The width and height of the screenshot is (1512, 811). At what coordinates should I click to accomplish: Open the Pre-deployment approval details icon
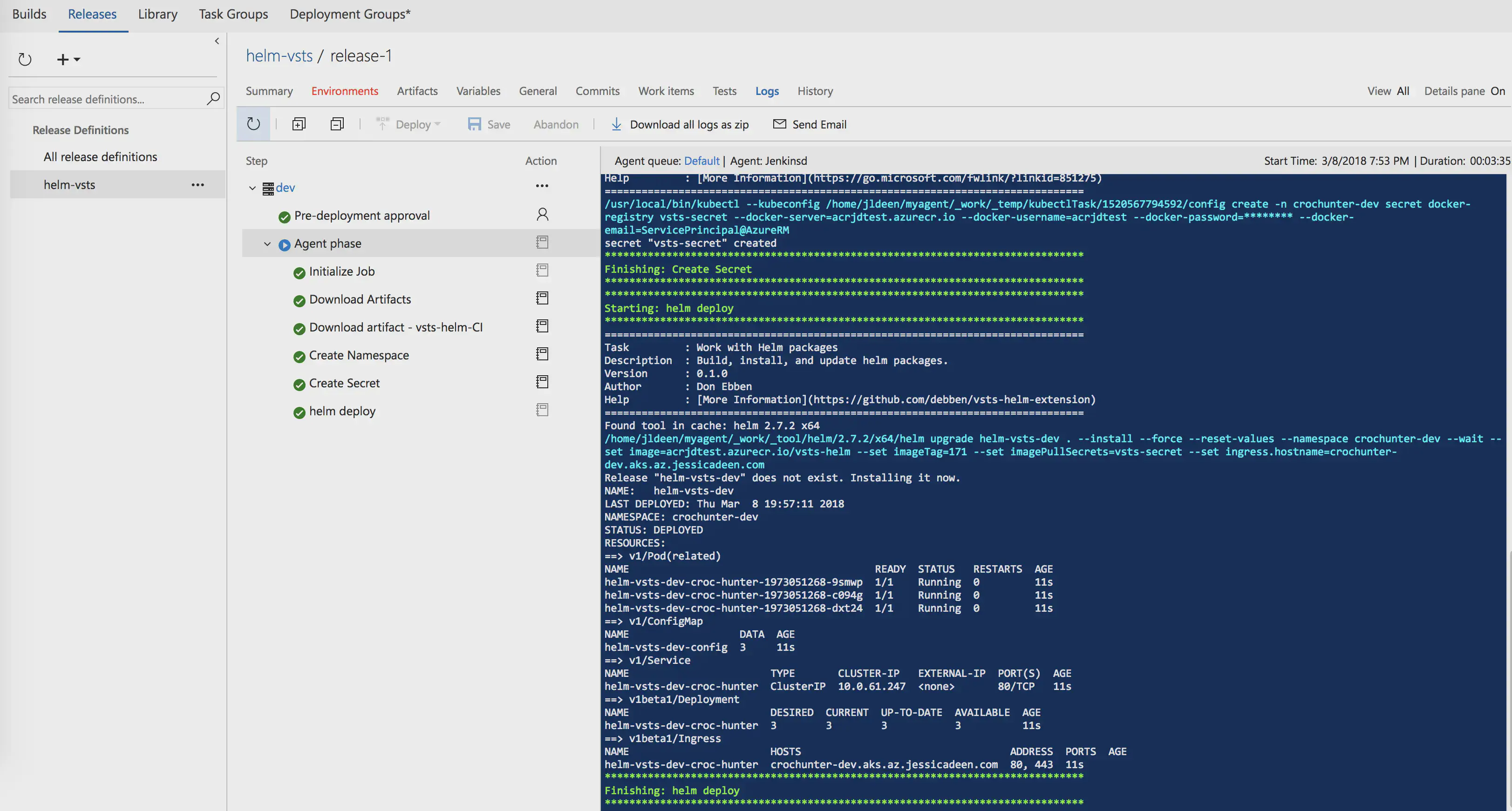point(542,215)
